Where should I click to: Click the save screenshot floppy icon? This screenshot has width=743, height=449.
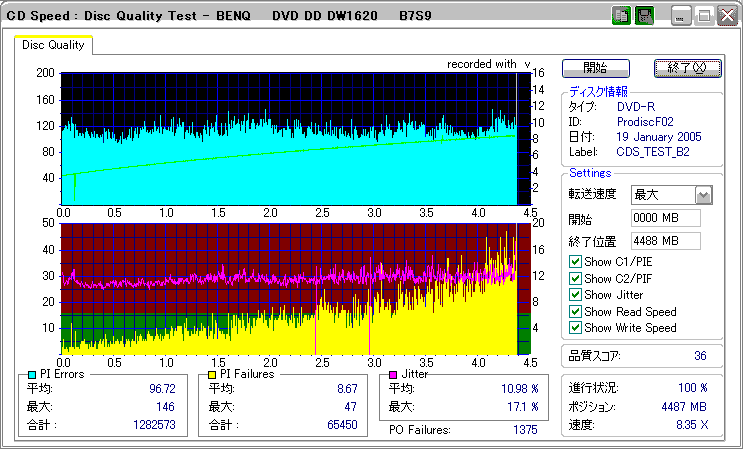pos(644,16)
